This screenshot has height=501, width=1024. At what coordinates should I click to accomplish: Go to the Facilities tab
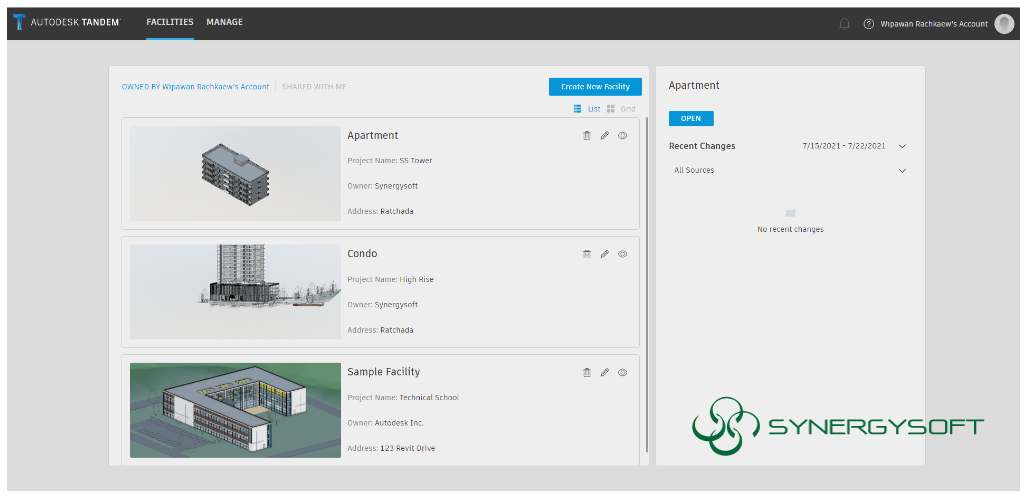pos(170,22)
